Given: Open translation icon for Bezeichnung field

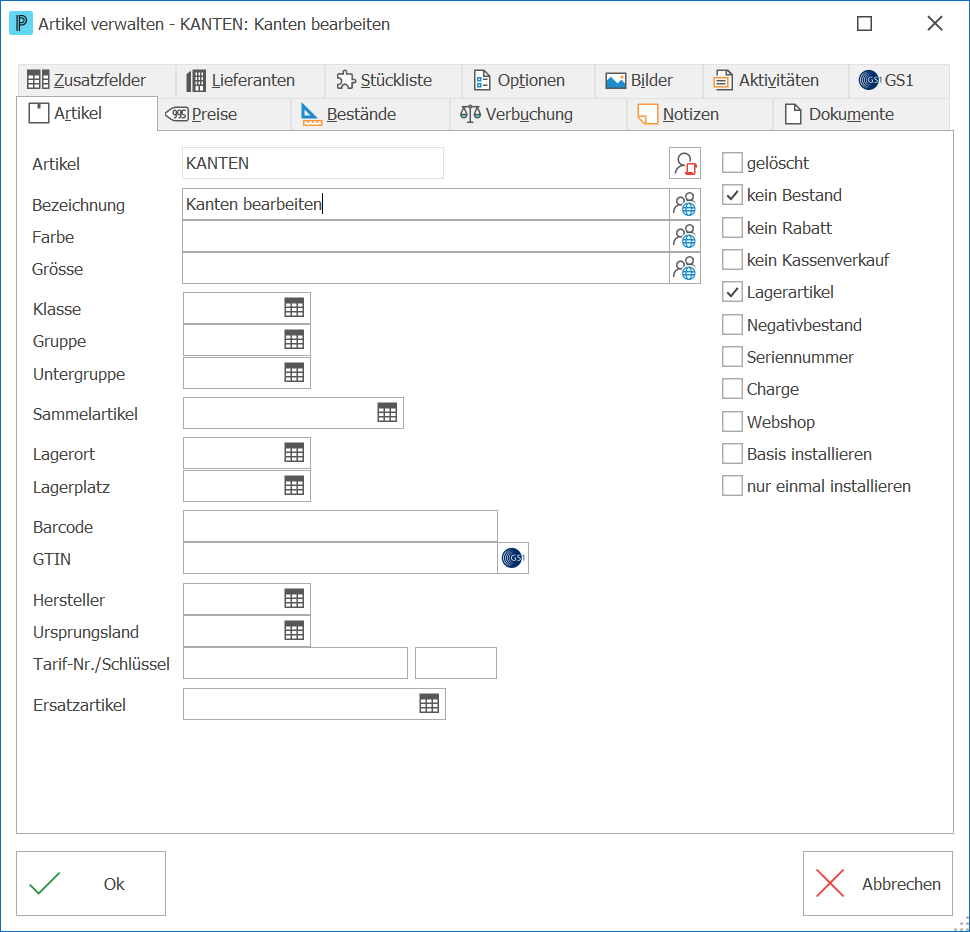Looking at the screenshot, I should click(x=685, y=204).
